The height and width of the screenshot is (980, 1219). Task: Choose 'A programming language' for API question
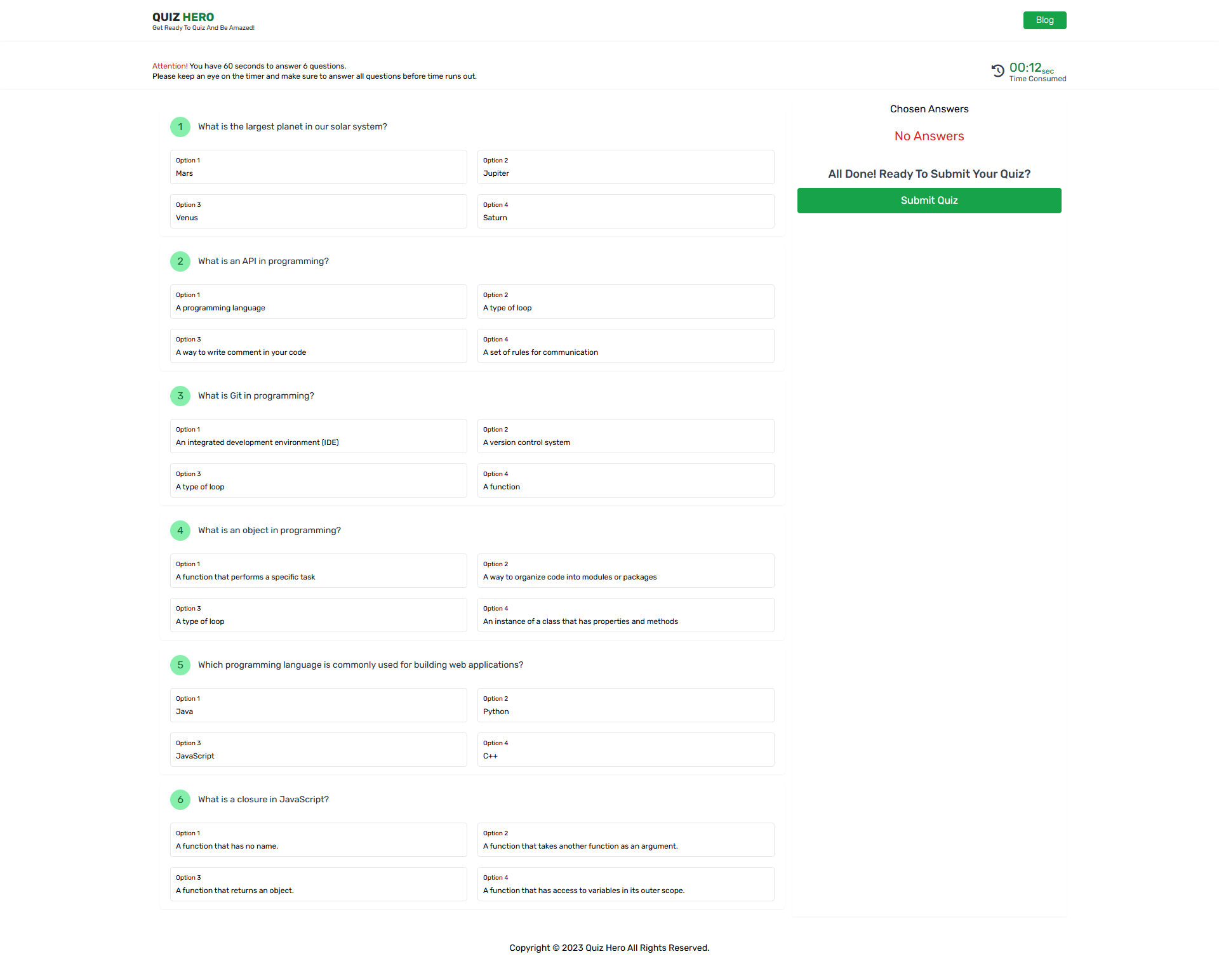(x=318, y=301)
